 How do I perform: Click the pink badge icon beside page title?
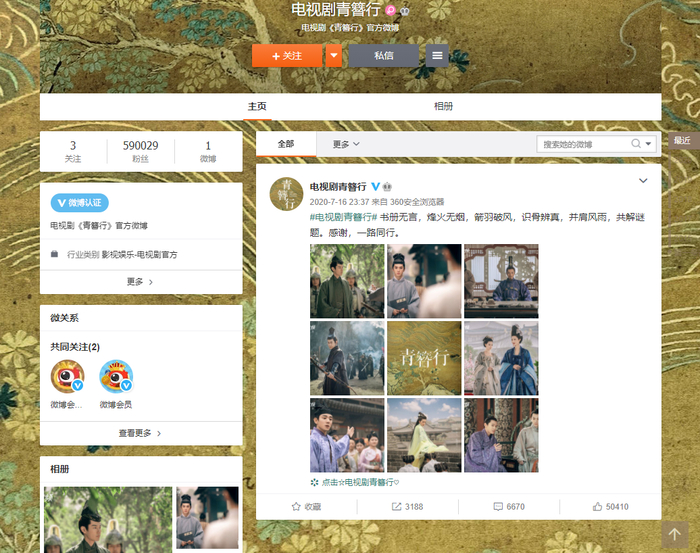point(391,10)
